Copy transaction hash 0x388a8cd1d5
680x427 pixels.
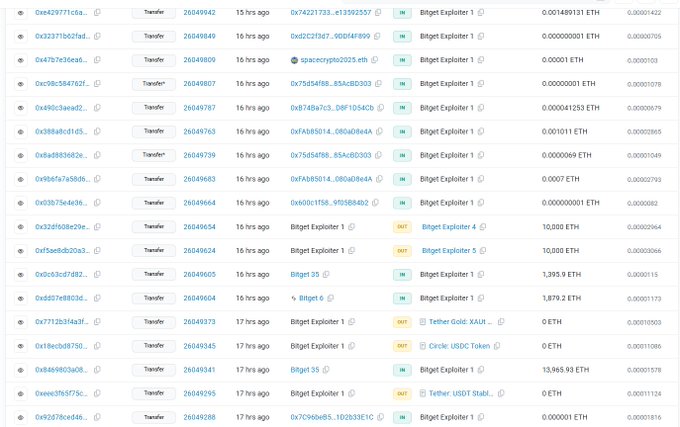97,131
